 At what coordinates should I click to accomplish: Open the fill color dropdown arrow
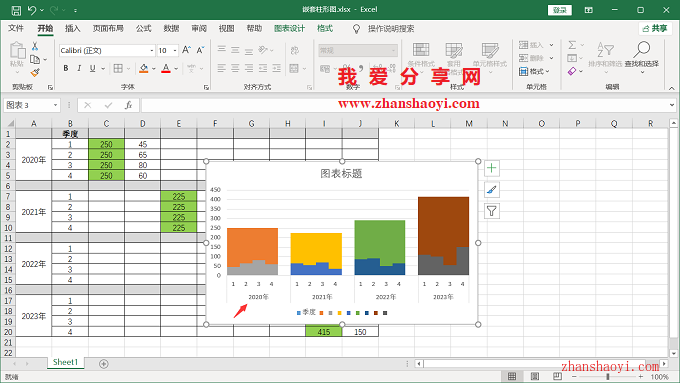[154, 69]
